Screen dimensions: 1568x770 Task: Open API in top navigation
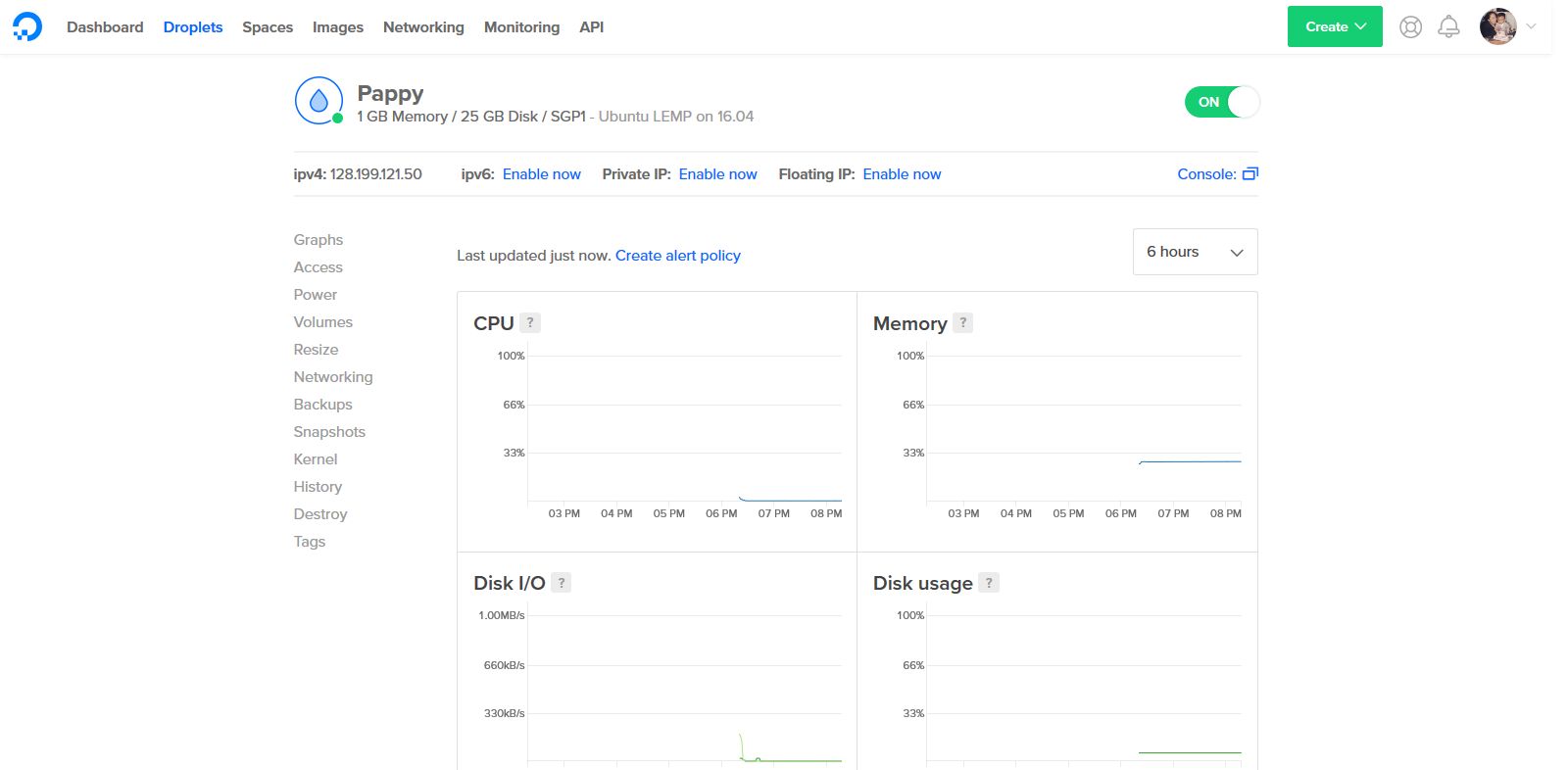(x=591, y=26)
